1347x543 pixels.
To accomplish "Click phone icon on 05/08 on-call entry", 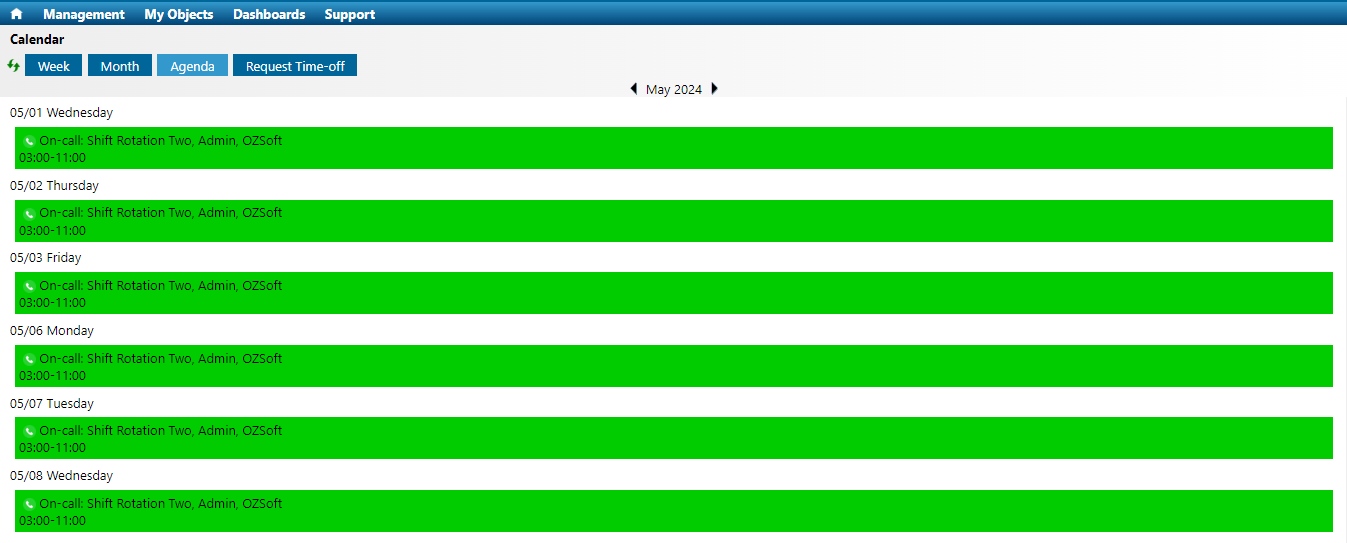I will coord(29,504).
